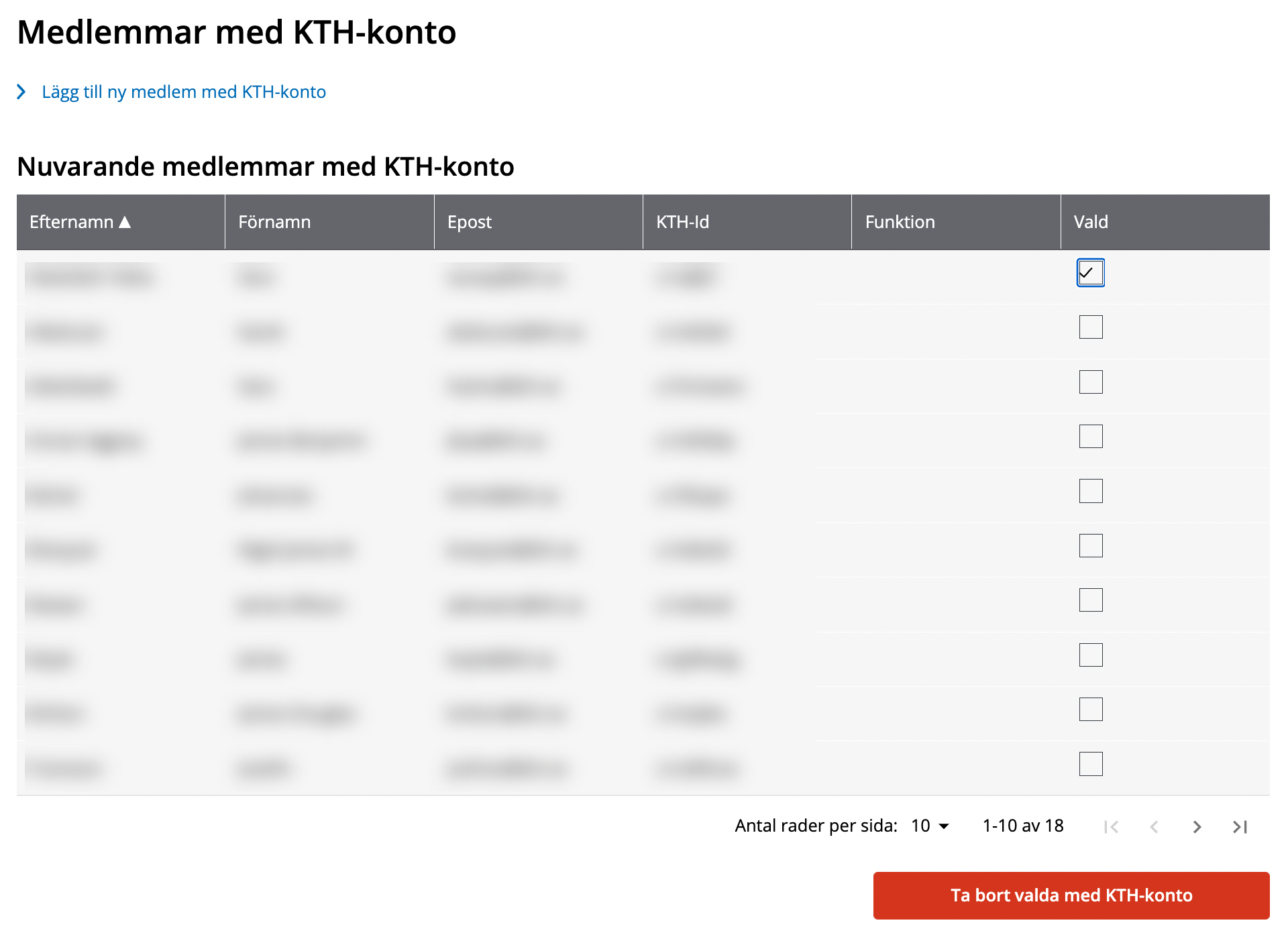Image resolution: width=1288 pixels, height=943 pixels.
Task: Click the Funktion column header
Action: (900, 222)
